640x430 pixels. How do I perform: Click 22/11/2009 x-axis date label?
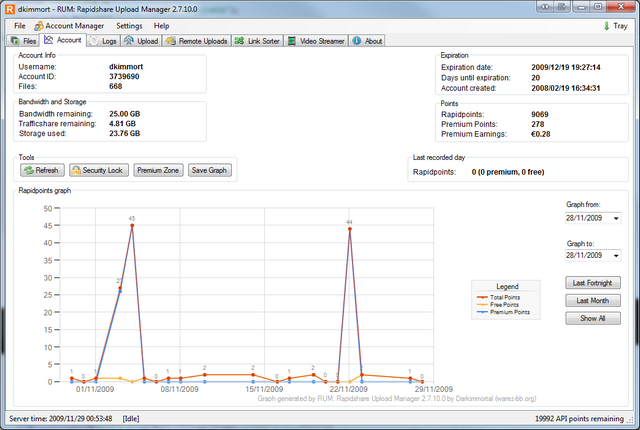[x=349, y=389]
